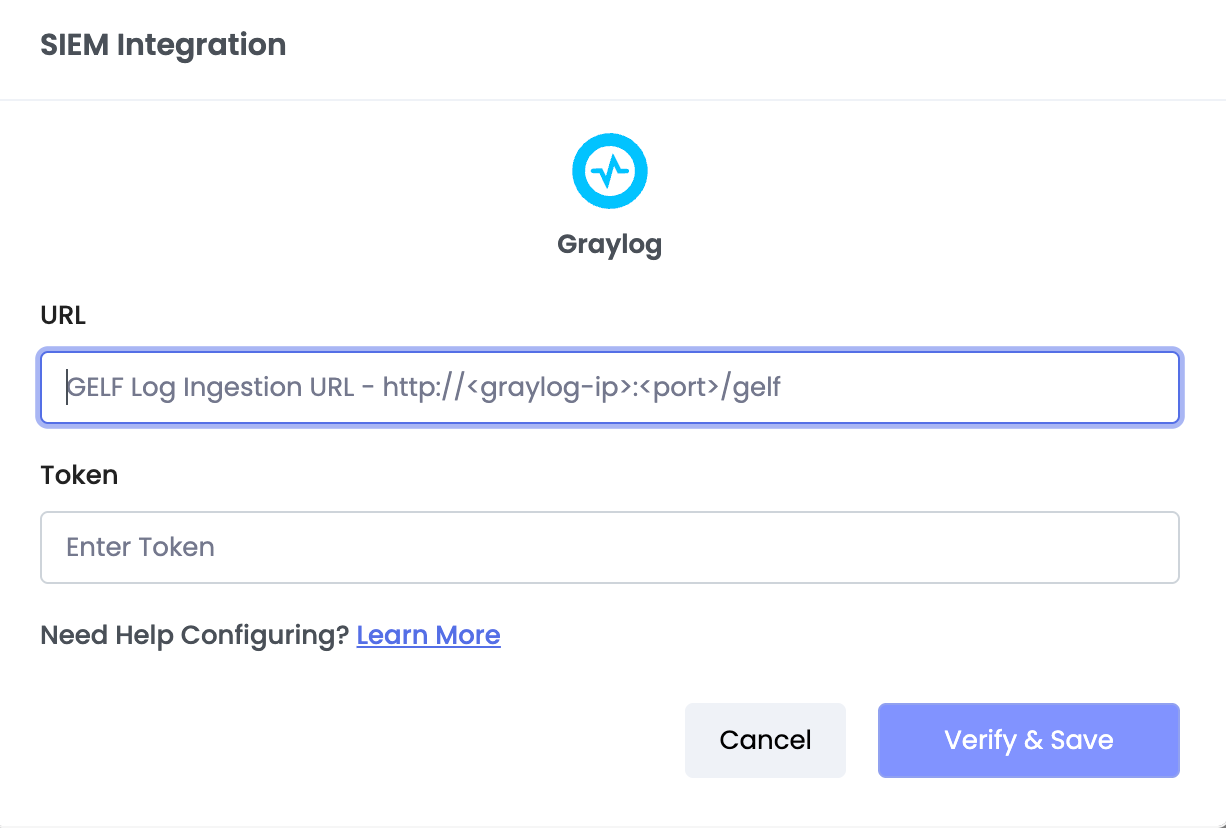Click the waveform symbol inside the blue circle
This screenshot has width=1226, height=828.
(x=610, y=170)
